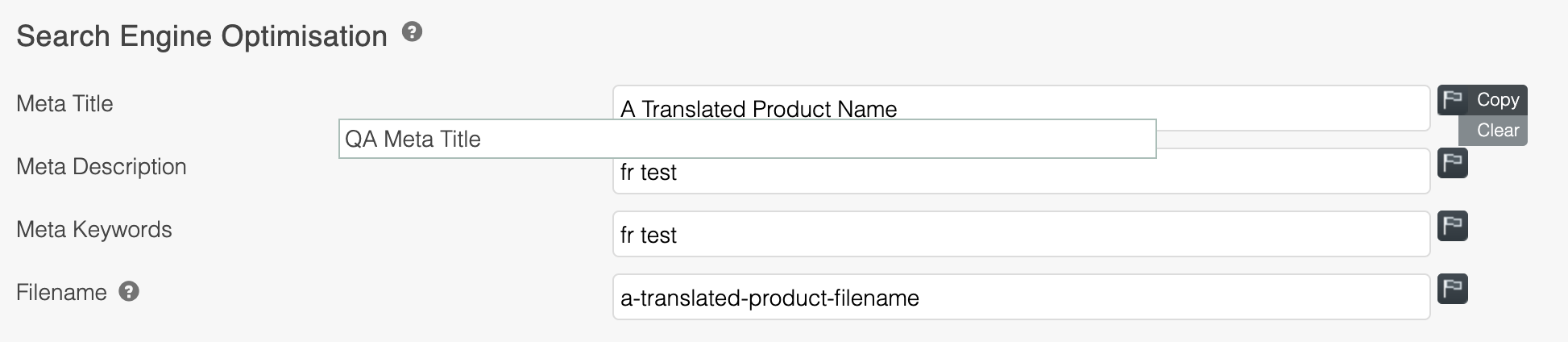This screenshot has width=1568, height=342.
Task: Click the Meta Keywords label
Action: [94, 229]
